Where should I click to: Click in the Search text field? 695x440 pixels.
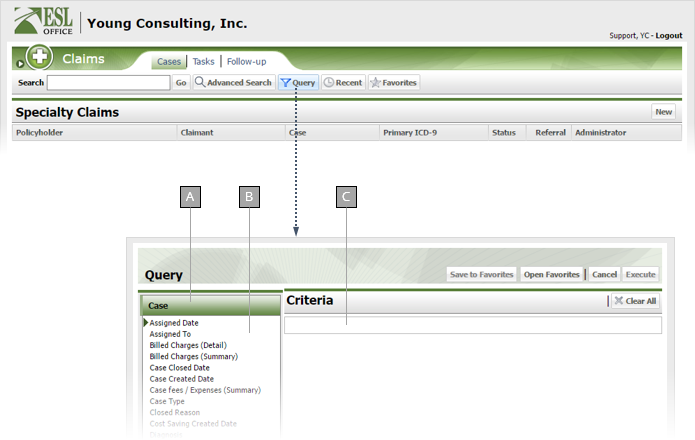pos(107,83)
